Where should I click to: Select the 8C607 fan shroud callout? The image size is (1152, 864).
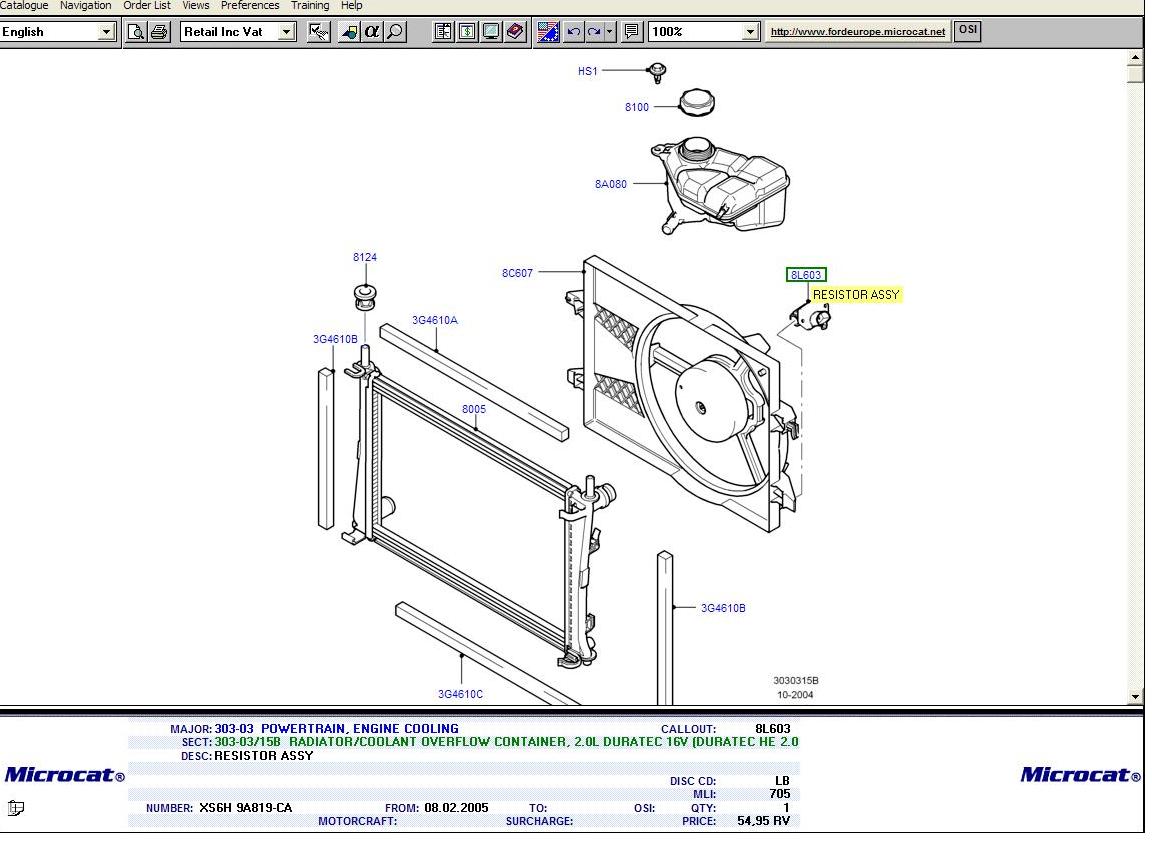tap(517, 273)
